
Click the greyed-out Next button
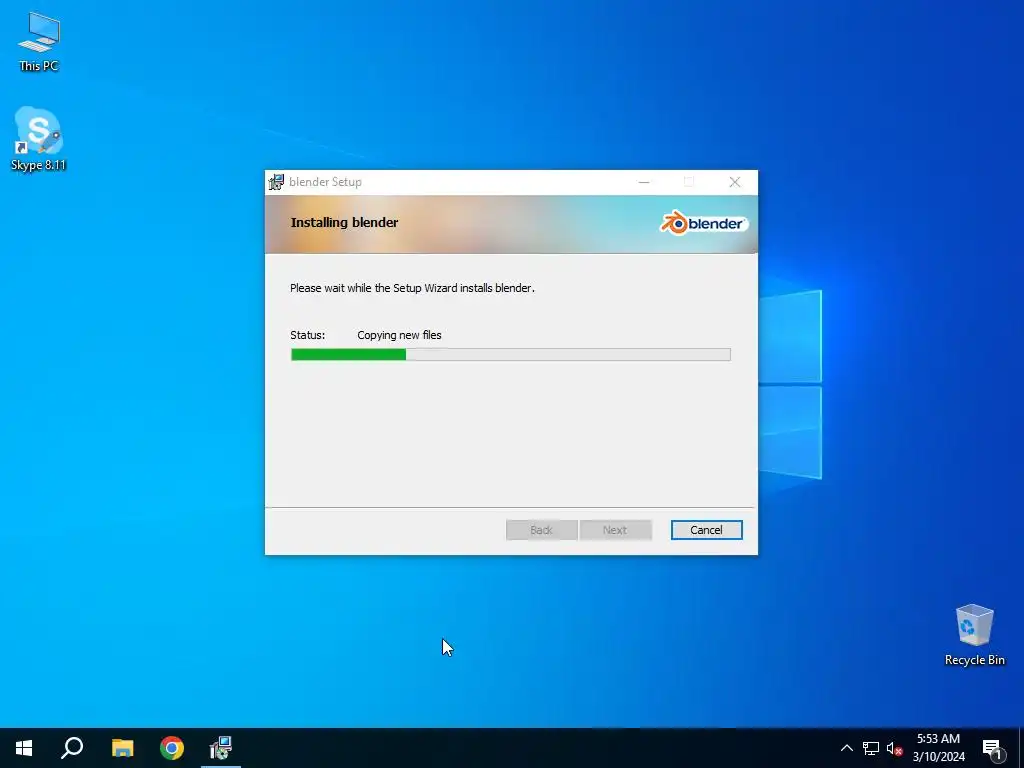(615, 530)
